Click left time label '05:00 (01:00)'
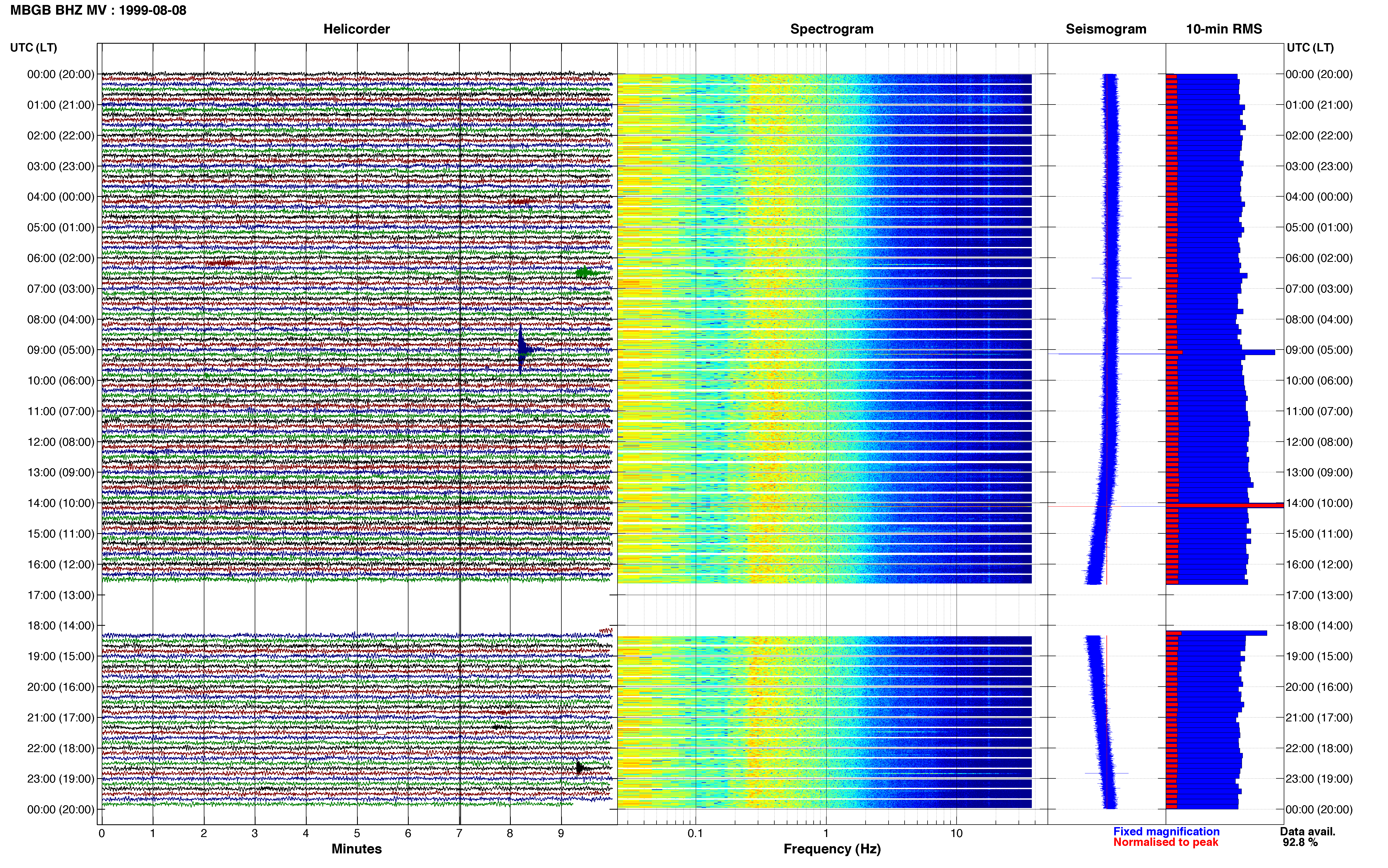The width and height of the screenshot is (1388, 868). (x=61, y=227)
